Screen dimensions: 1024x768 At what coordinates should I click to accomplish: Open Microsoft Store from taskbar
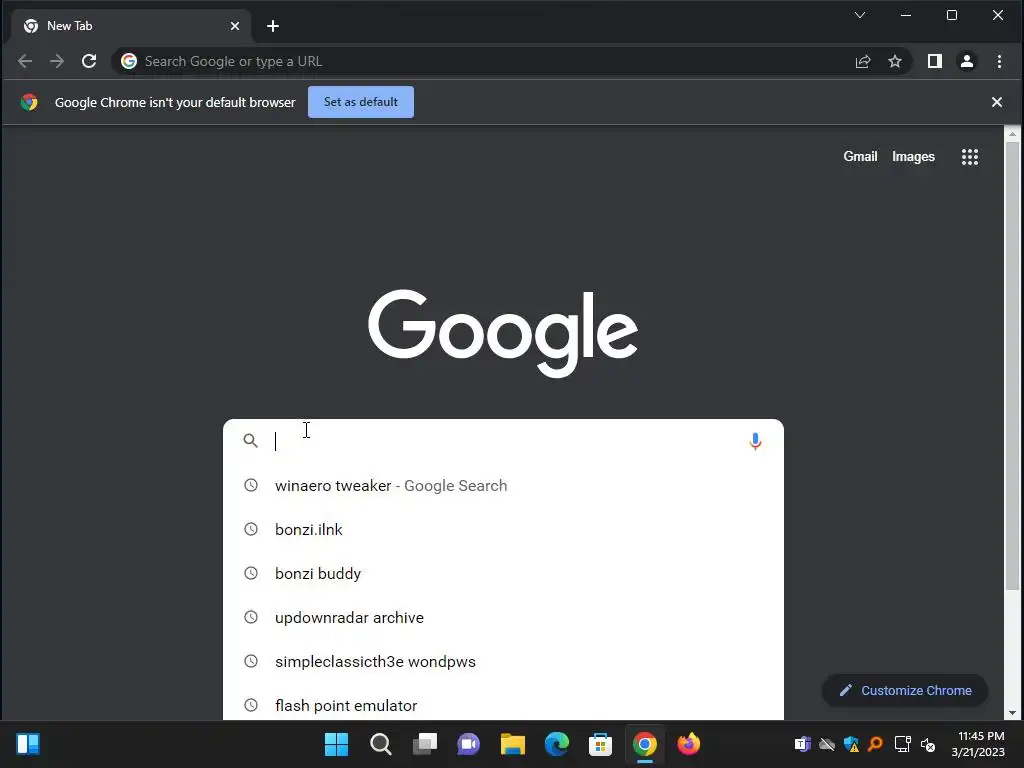(x=600, y=744)
